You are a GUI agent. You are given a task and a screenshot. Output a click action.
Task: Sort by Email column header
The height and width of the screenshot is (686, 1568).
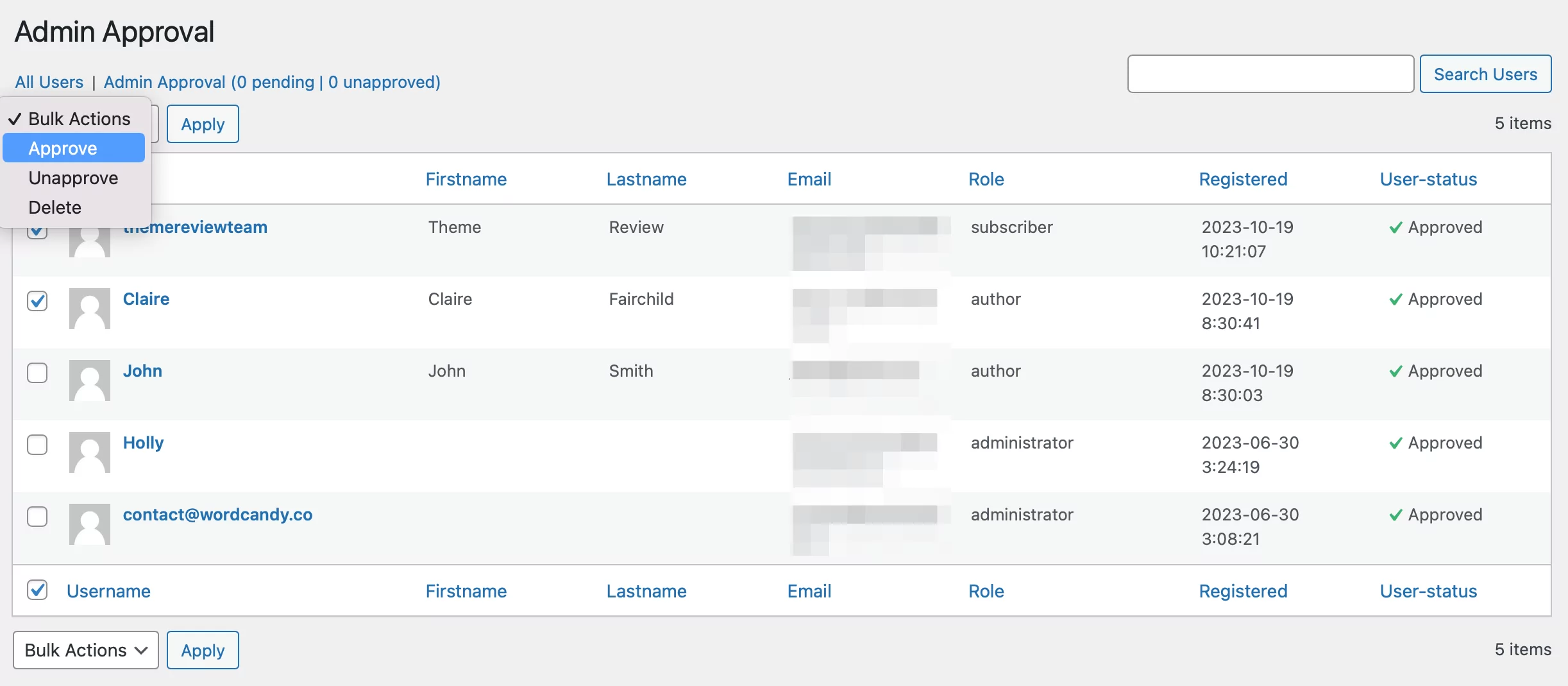(x=809, y=179)
